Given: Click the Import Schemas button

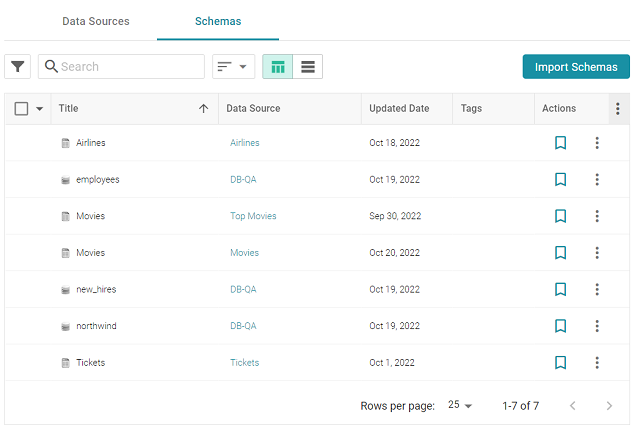Looking at the screenshot, I should pyautogui.click(x=576, y=67).
